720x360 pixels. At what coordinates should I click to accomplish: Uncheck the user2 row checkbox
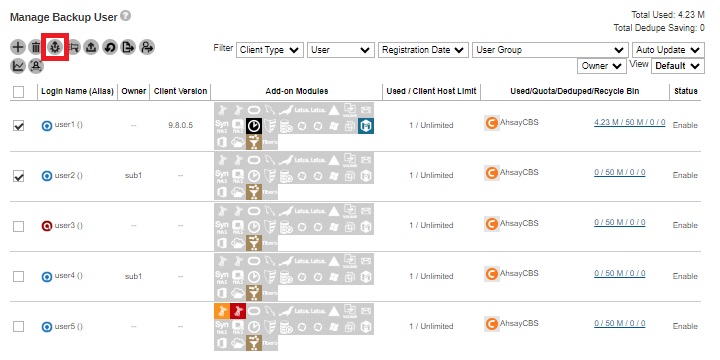(x=18, y=176)
